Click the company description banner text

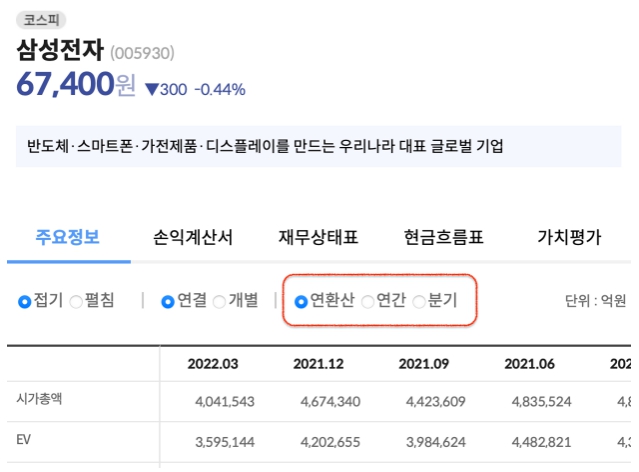pos(265,146)
